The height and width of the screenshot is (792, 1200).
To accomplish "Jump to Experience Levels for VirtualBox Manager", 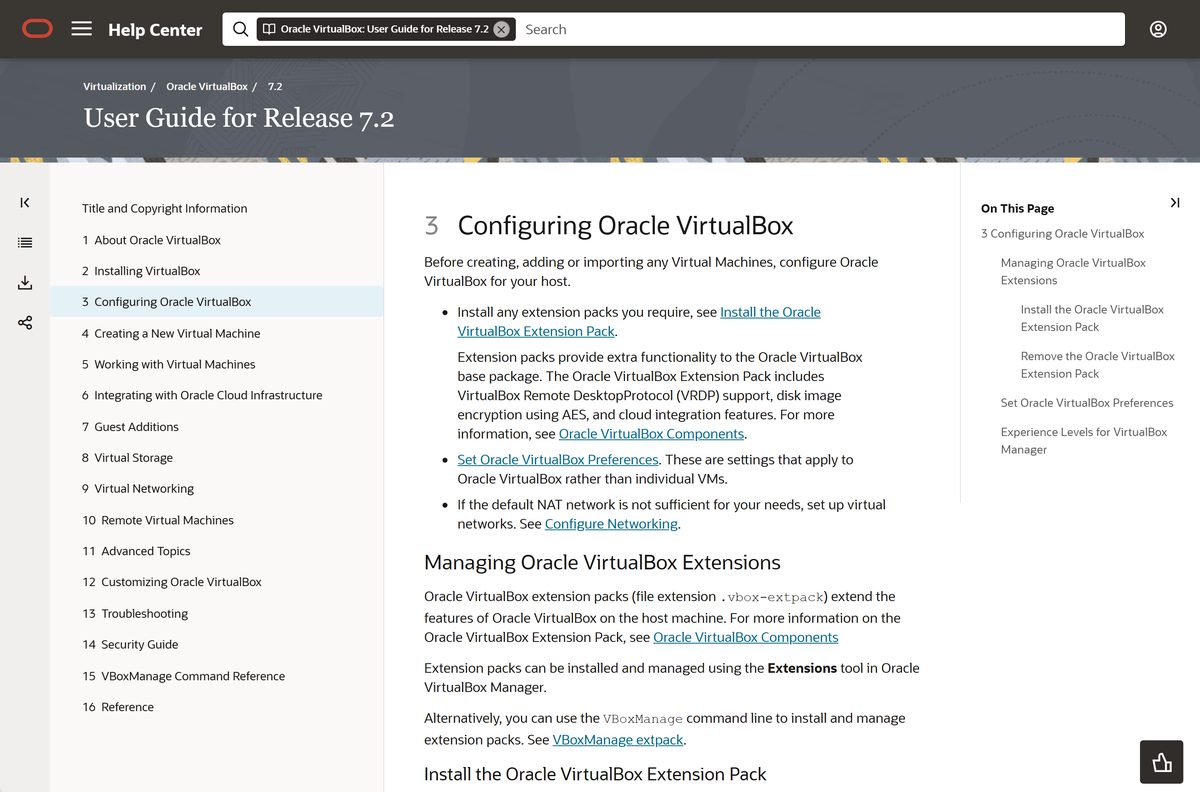I will [x=1084, y=441].
